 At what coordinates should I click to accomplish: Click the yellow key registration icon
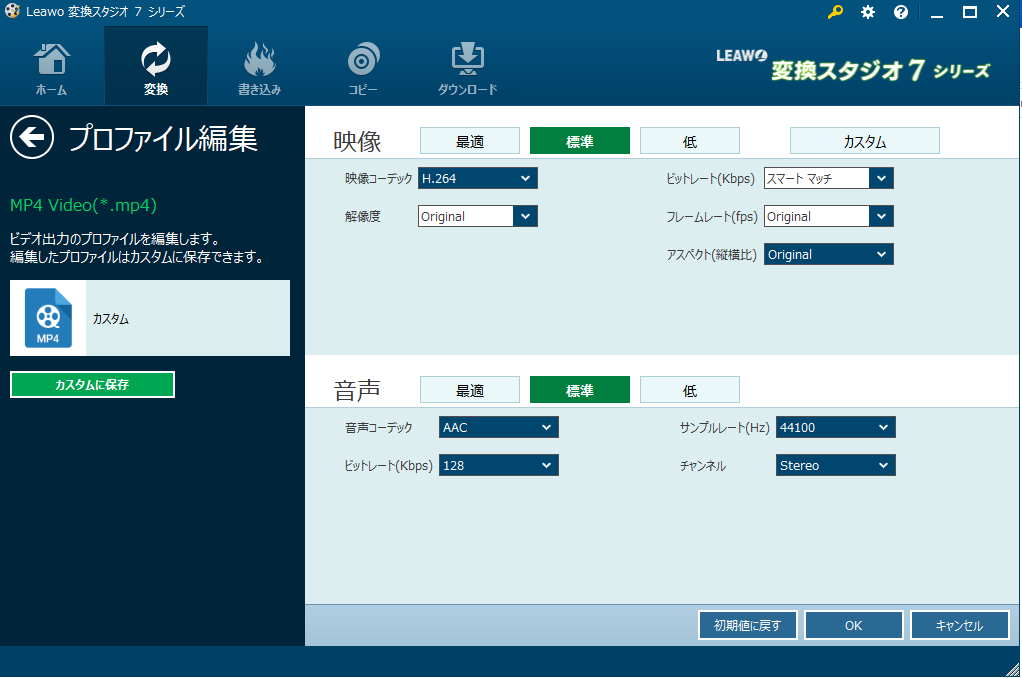pos(835,12)
